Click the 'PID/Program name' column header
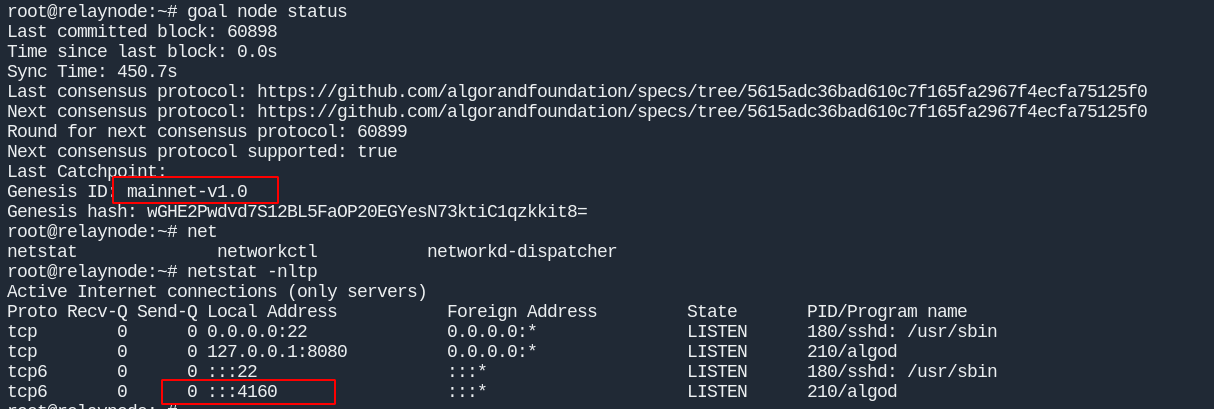The width and height of the screenshot is (1214, 409). tap(887, 312)
